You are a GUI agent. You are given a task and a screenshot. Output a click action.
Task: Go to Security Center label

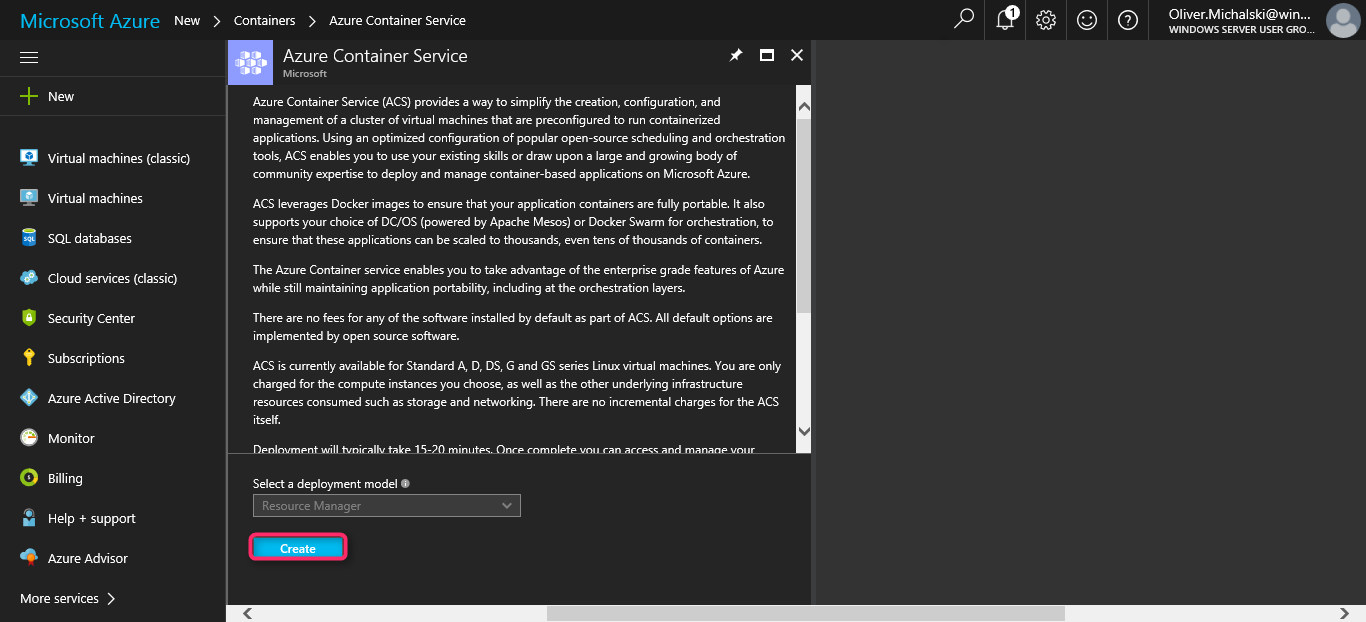point(91,318)
